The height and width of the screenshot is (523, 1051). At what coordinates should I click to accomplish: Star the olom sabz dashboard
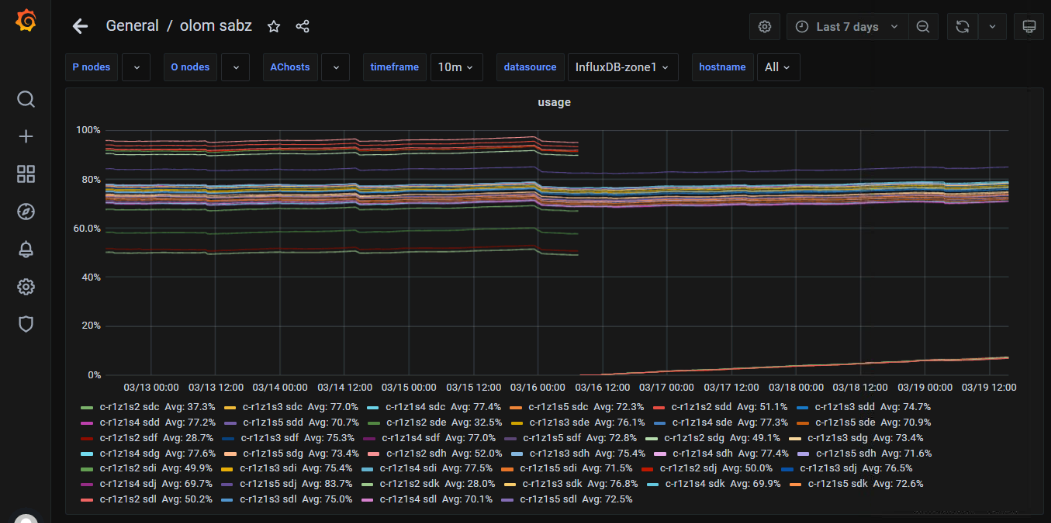[x=274, y=27]
